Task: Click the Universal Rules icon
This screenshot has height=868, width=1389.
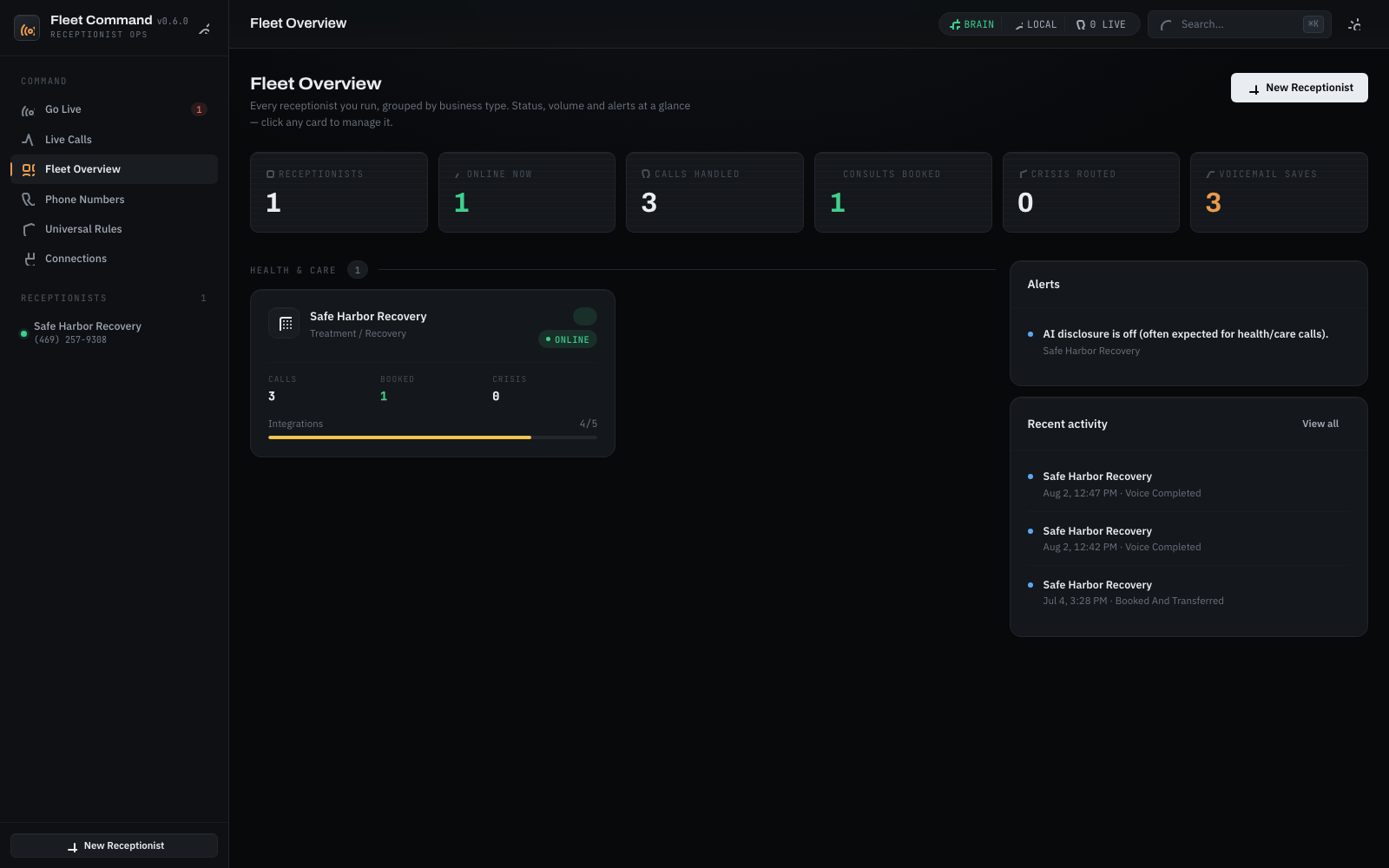Action: [28, 229]
